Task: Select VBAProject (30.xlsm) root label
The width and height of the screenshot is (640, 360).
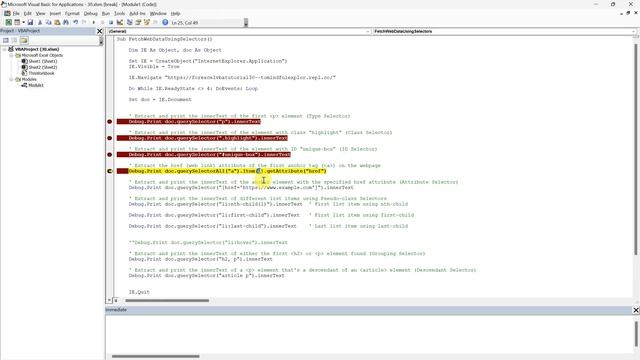Action: (37, 49)
